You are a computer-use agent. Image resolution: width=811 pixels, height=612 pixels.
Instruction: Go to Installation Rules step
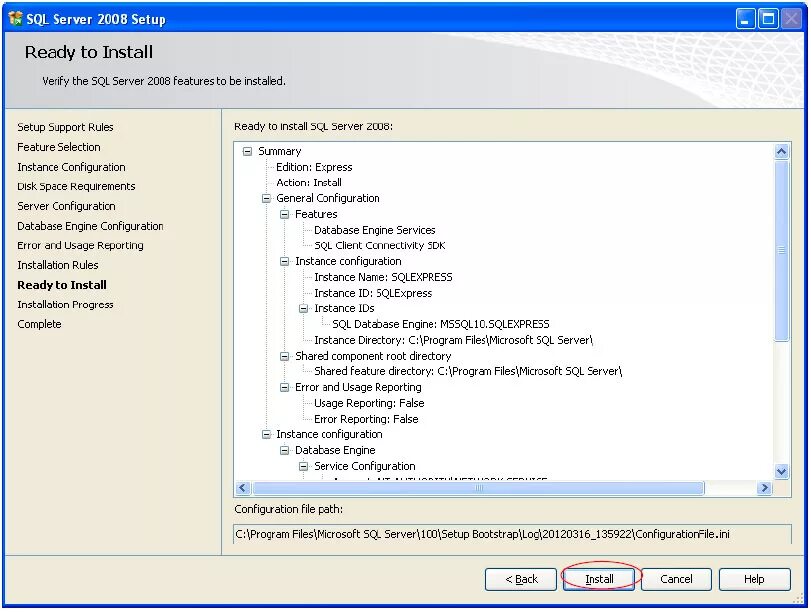pyautogui.click(x=58, y=265)
